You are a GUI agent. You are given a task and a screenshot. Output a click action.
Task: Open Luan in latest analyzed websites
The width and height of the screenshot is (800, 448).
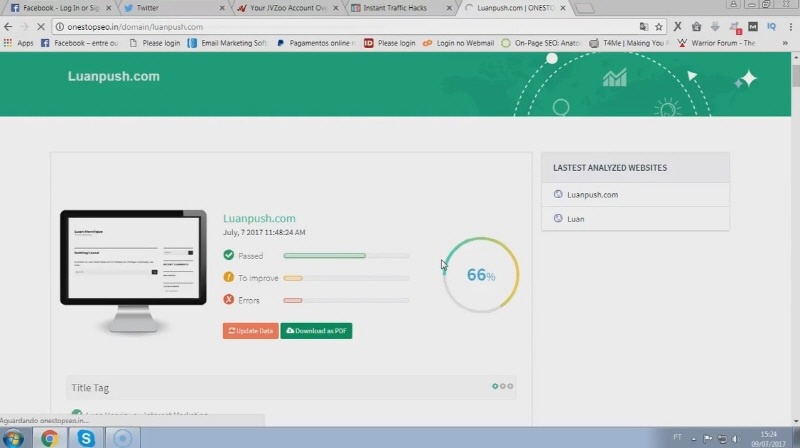pos(576,219)
